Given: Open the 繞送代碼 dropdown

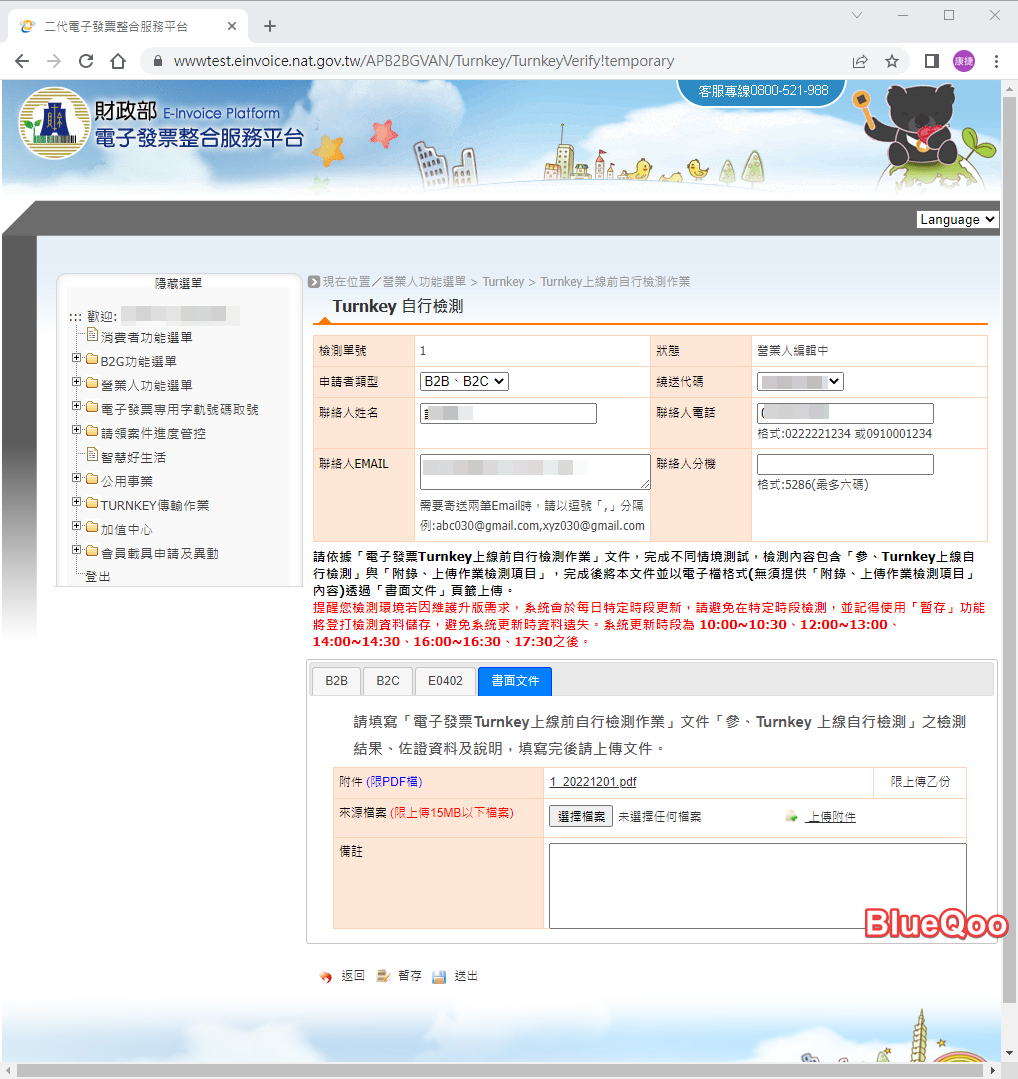Looking at the screenshot, I should coord(800,381).
